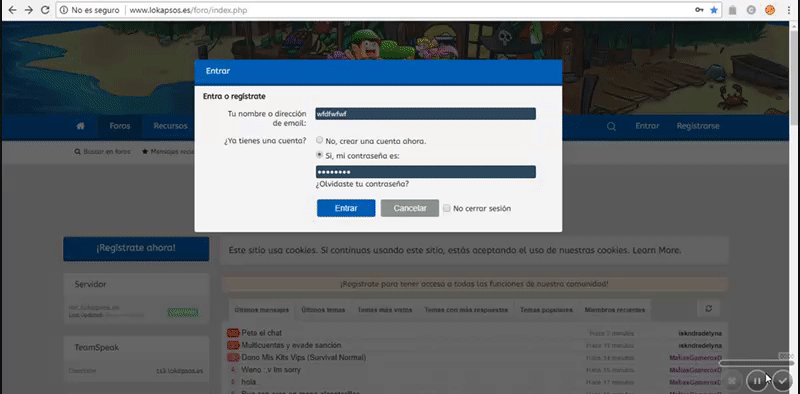Cancel the recording with the X button
Screen dimensions: 800x394
coord(732,380)
